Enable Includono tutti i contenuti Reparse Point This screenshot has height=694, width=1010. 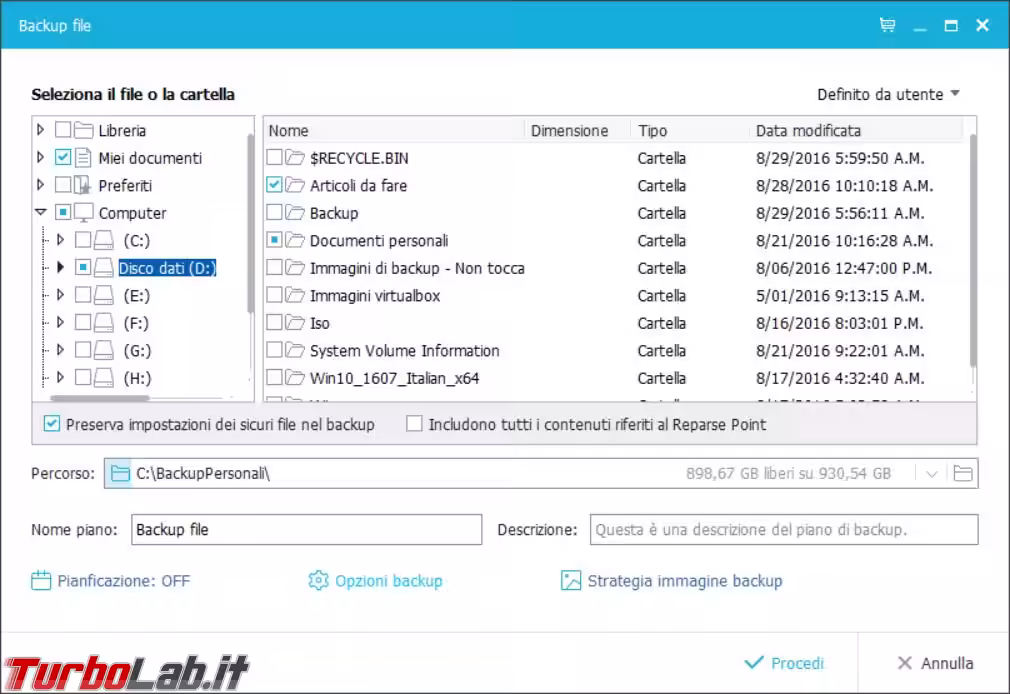tap(414, 424)
